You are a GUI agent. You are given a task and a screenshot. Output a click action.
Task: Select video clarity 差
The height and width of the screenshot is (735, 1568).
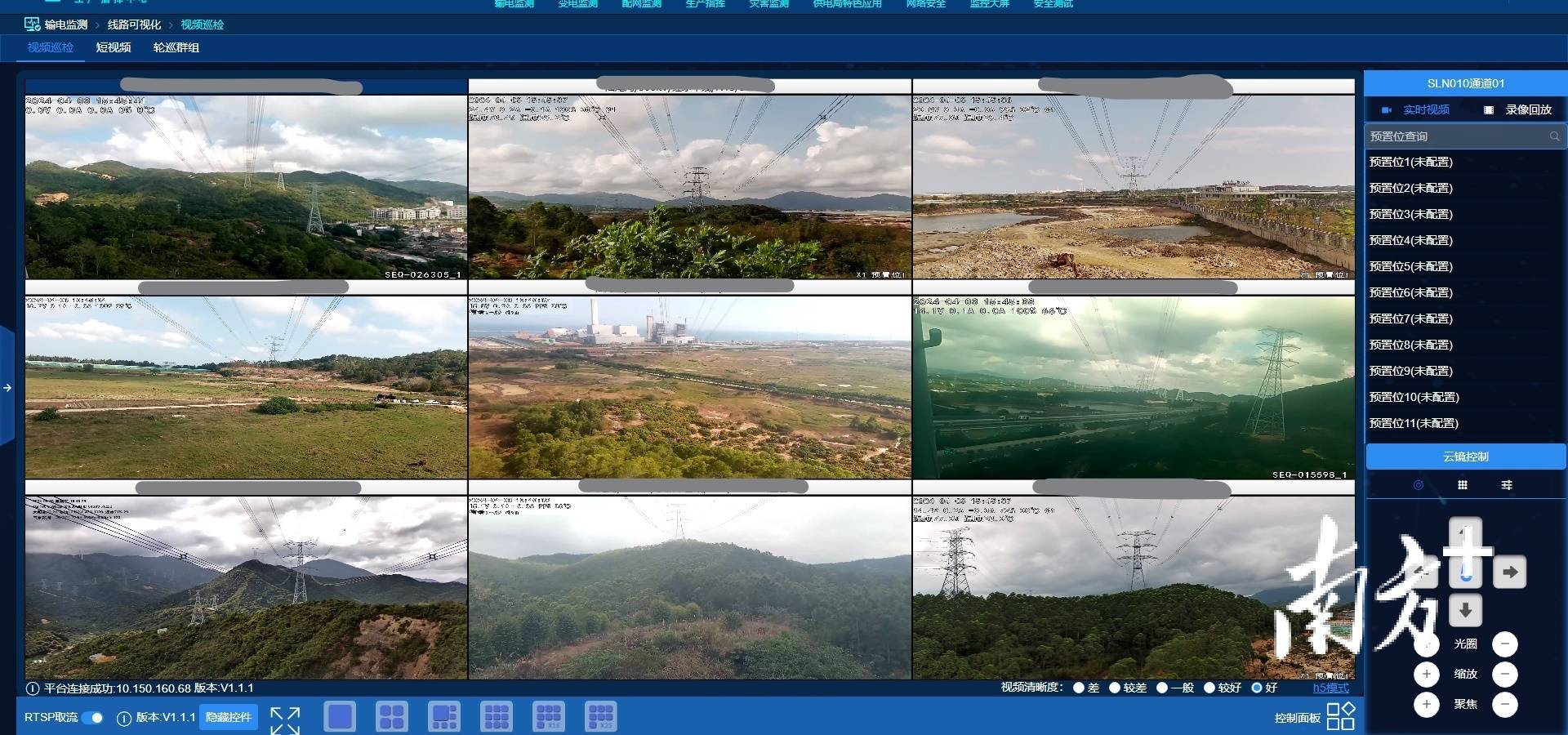[1079, 688]
